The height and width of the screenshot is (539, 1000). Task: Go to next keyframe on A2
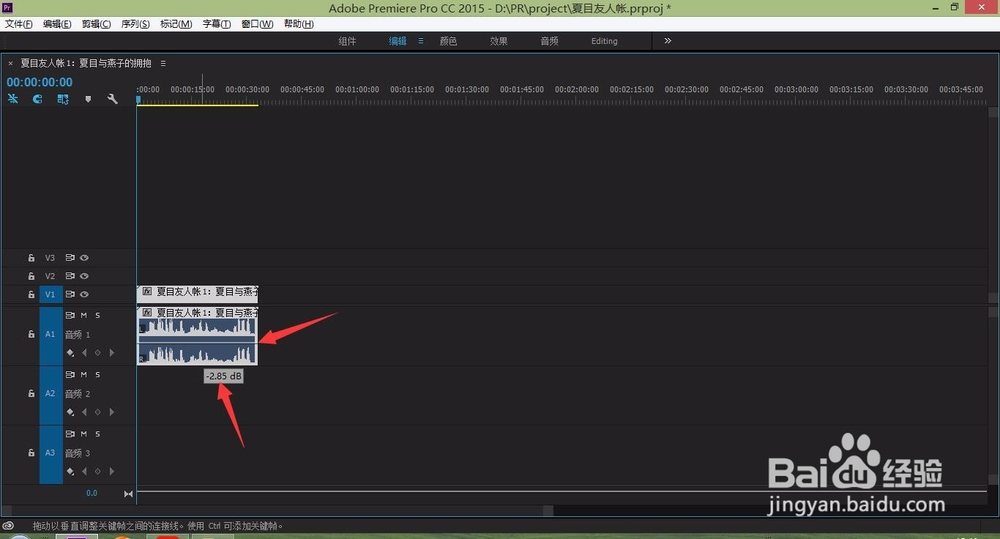tap(112, 412)
